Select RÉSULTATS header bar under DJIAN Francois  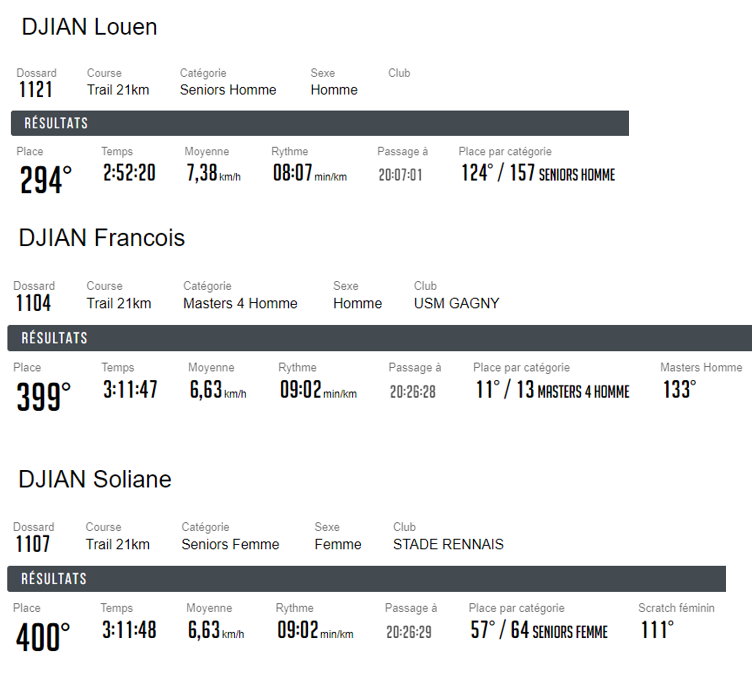(x=380, y=338)
